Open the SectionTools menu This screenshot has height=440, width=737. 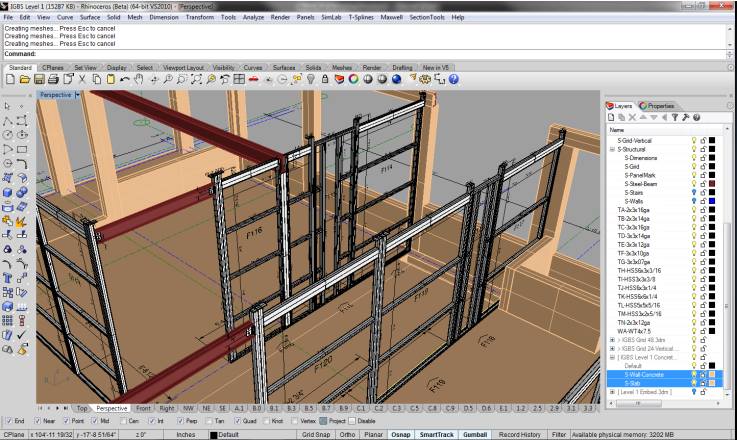point(427,17)
